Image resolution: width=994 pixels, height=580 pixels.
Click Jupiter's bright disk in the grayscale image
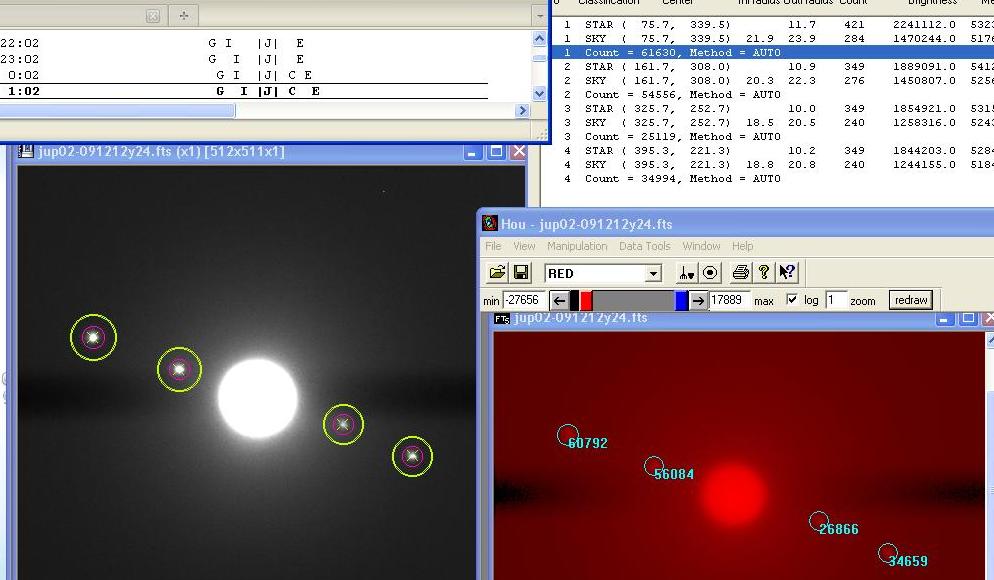258,398
